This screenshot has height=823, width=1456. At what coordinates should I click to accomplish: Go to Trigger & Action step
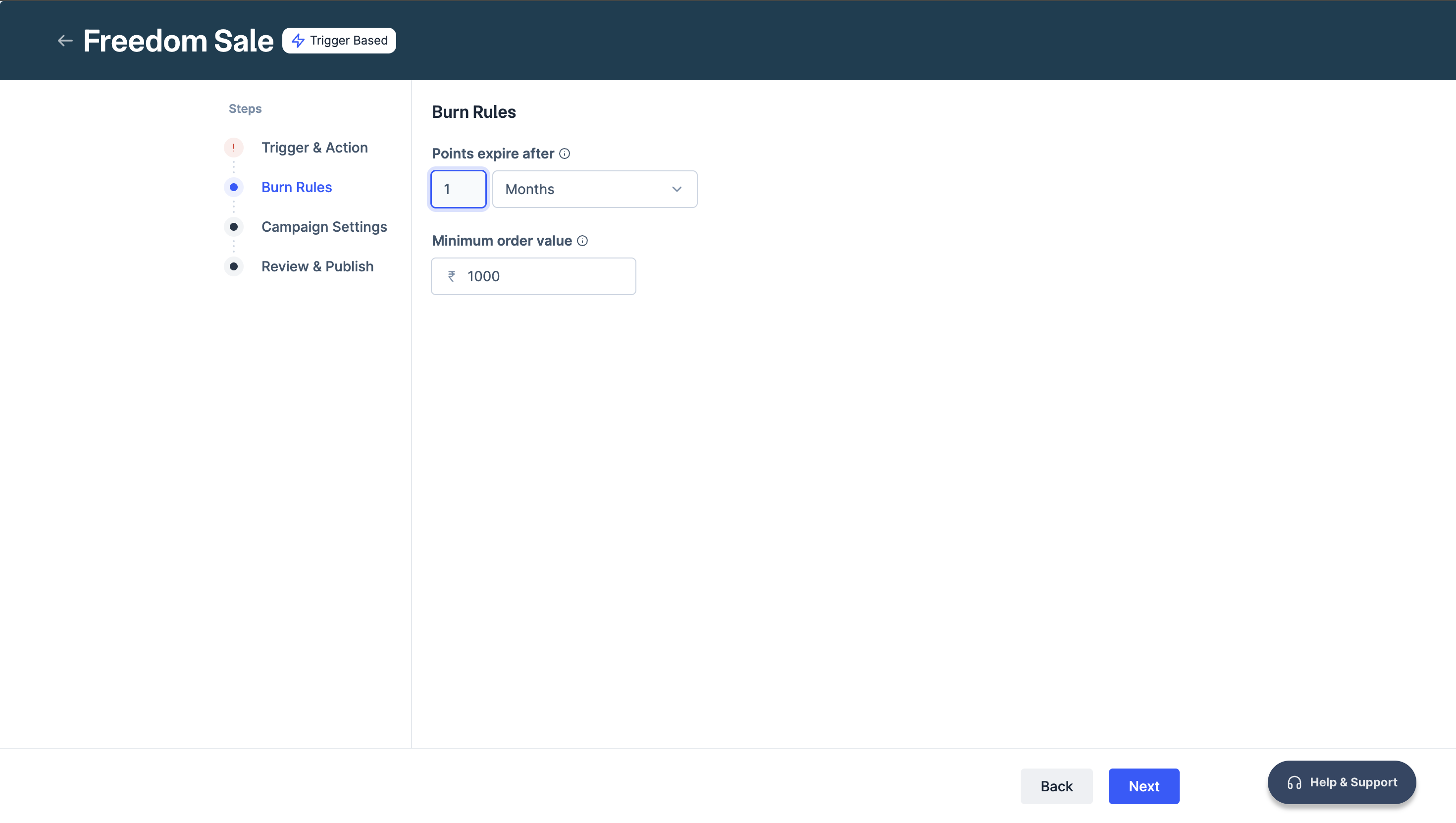pos(314,148)
